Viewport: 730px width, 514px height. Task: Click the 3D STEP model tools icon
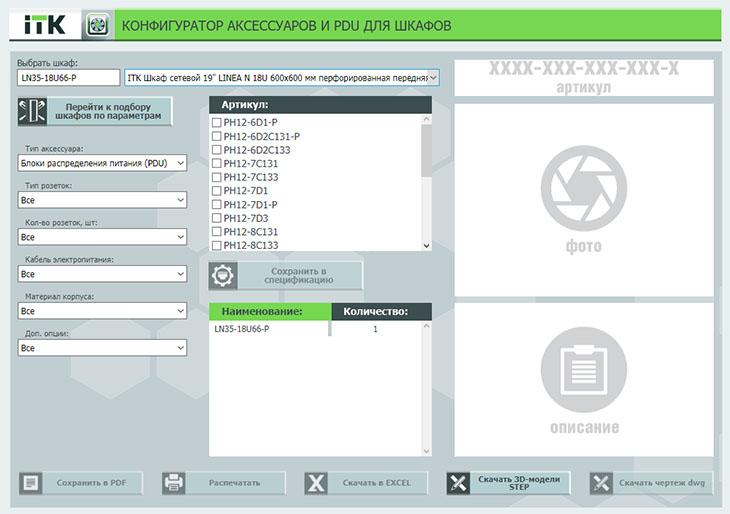click(x=459, y=483)
